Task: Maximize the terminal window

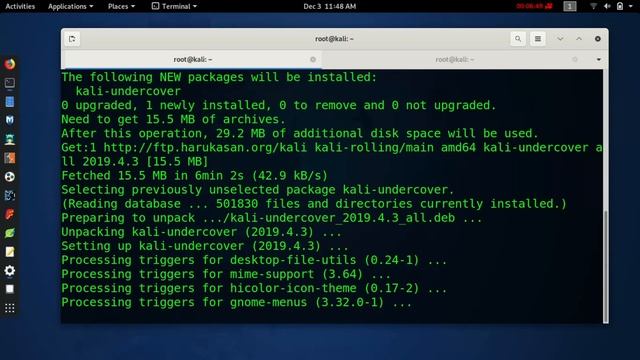Action: click(x=579, y=39)
